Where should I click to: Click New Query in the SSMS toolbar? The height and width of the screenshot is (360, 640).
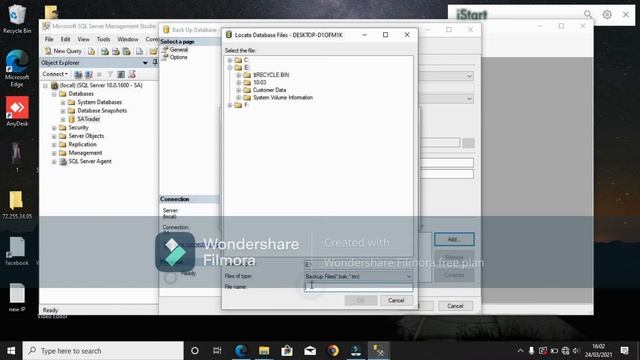point(63,51)
